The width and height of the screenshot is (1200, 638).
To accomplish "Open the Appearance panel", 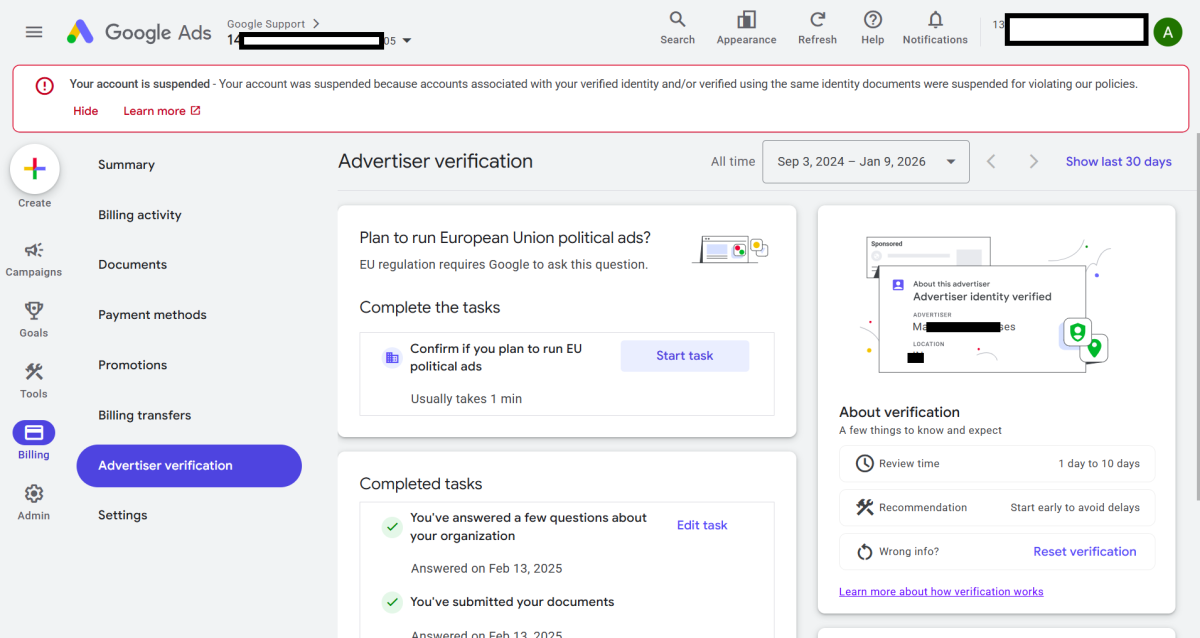I will 746,21.
